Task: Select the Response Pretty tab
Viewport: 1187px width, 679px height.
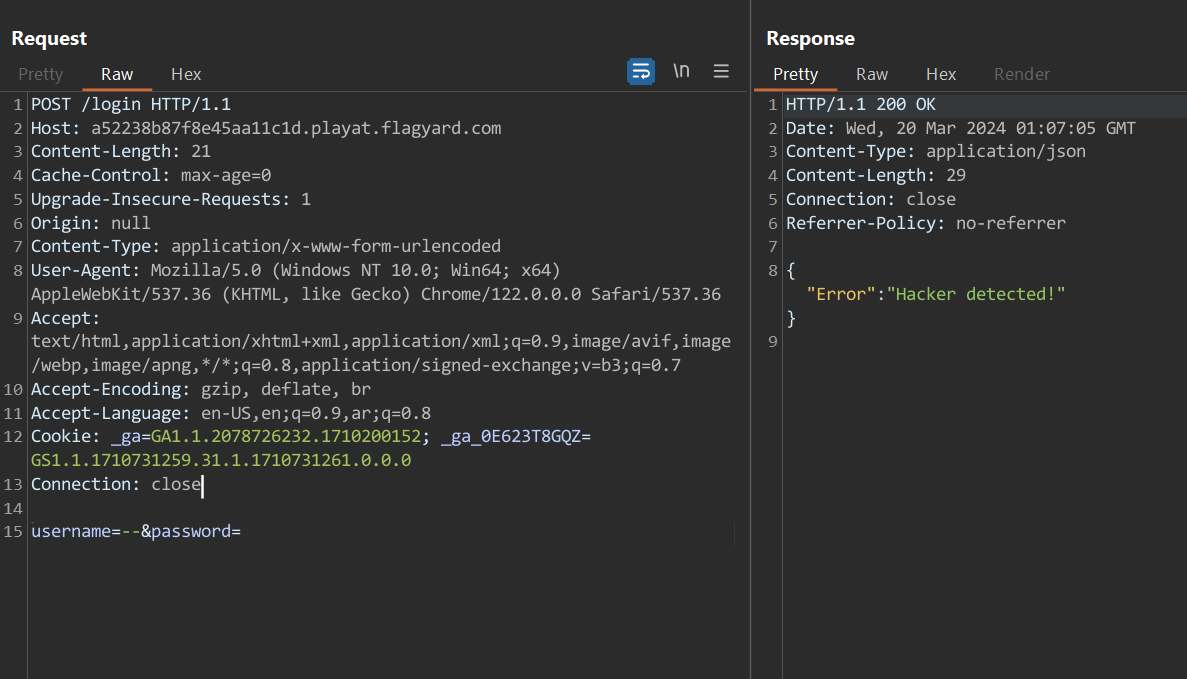Action: point(795,74)
